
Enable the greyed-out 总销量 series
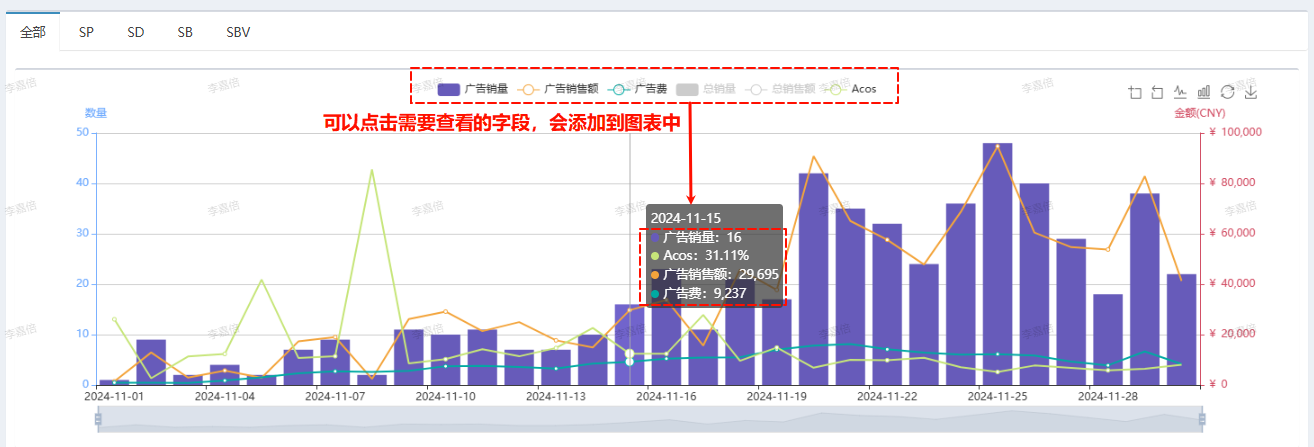tap(706, 89)
